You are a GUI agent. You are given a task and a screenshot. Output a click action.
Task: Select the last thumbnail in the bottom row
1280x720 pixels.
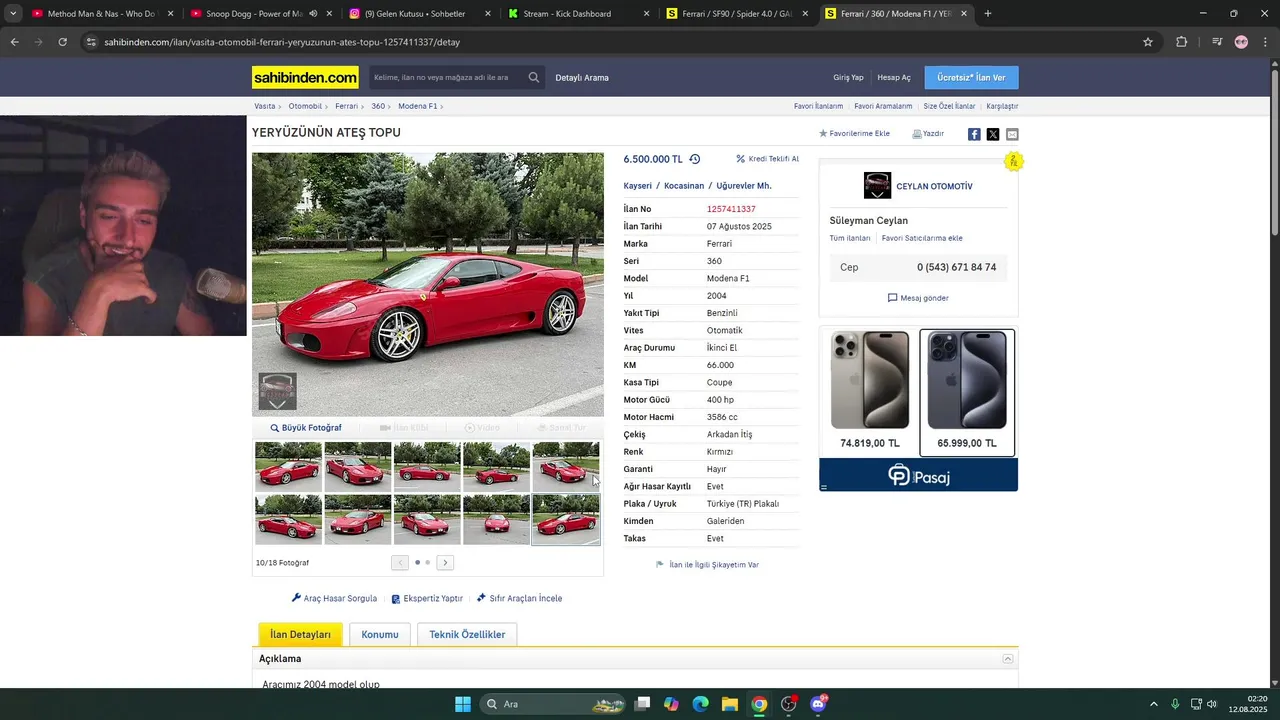click(566, 519)
